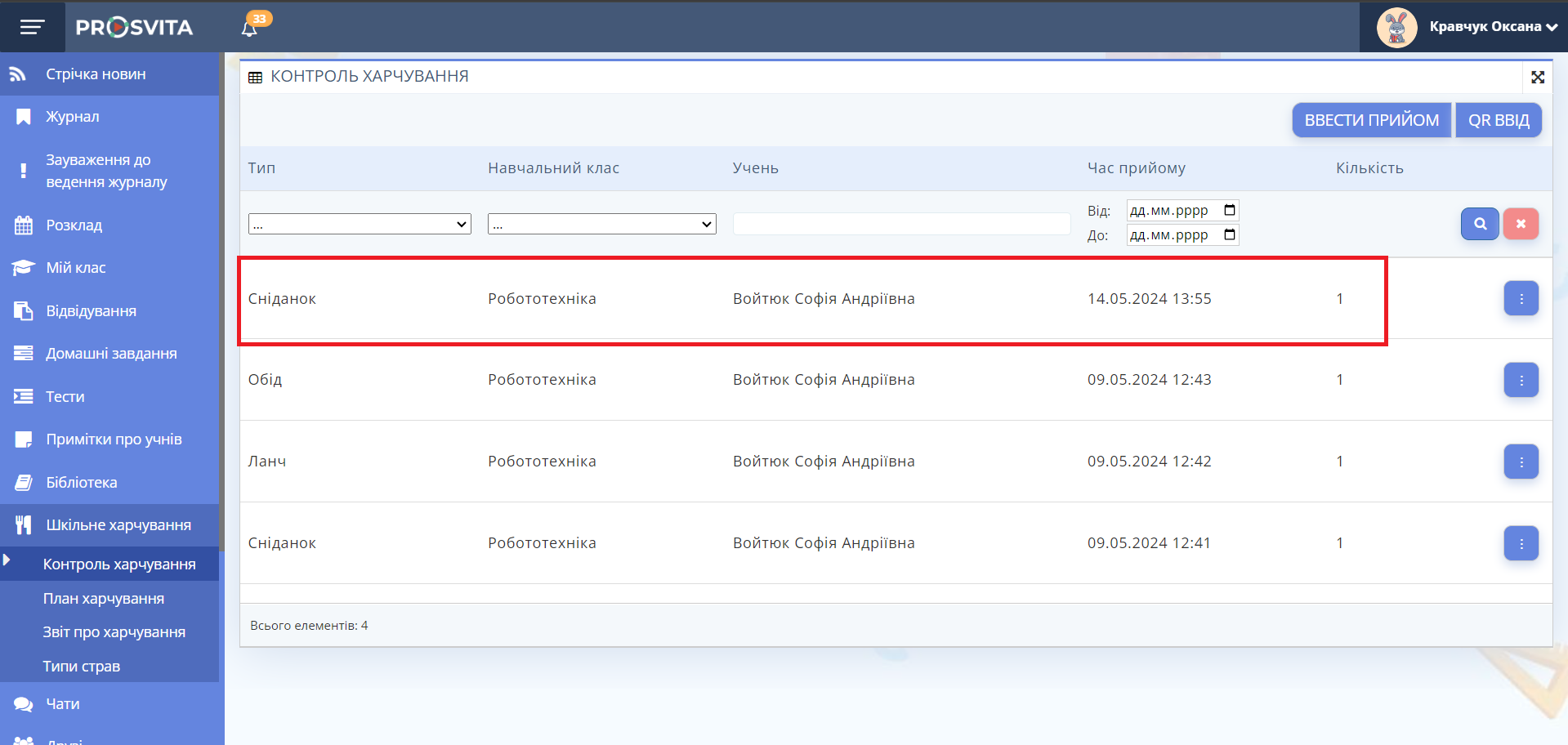This screenshot has height=745, width=1568.
Task: Open План харчування in the sidebar
Action: click(x=104, y=599)
